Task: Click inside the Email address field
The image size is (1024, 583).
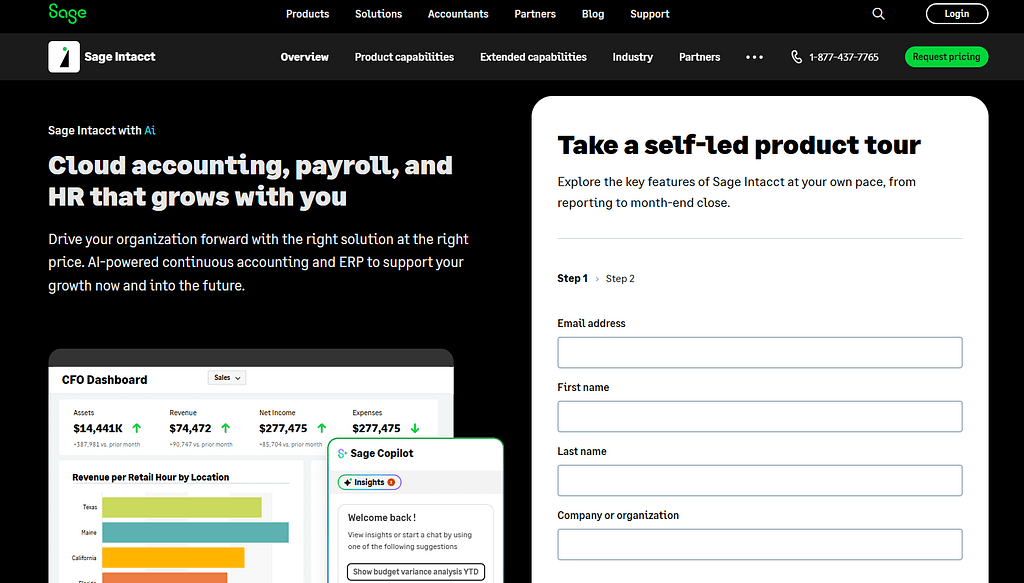Action: (759, 352)
